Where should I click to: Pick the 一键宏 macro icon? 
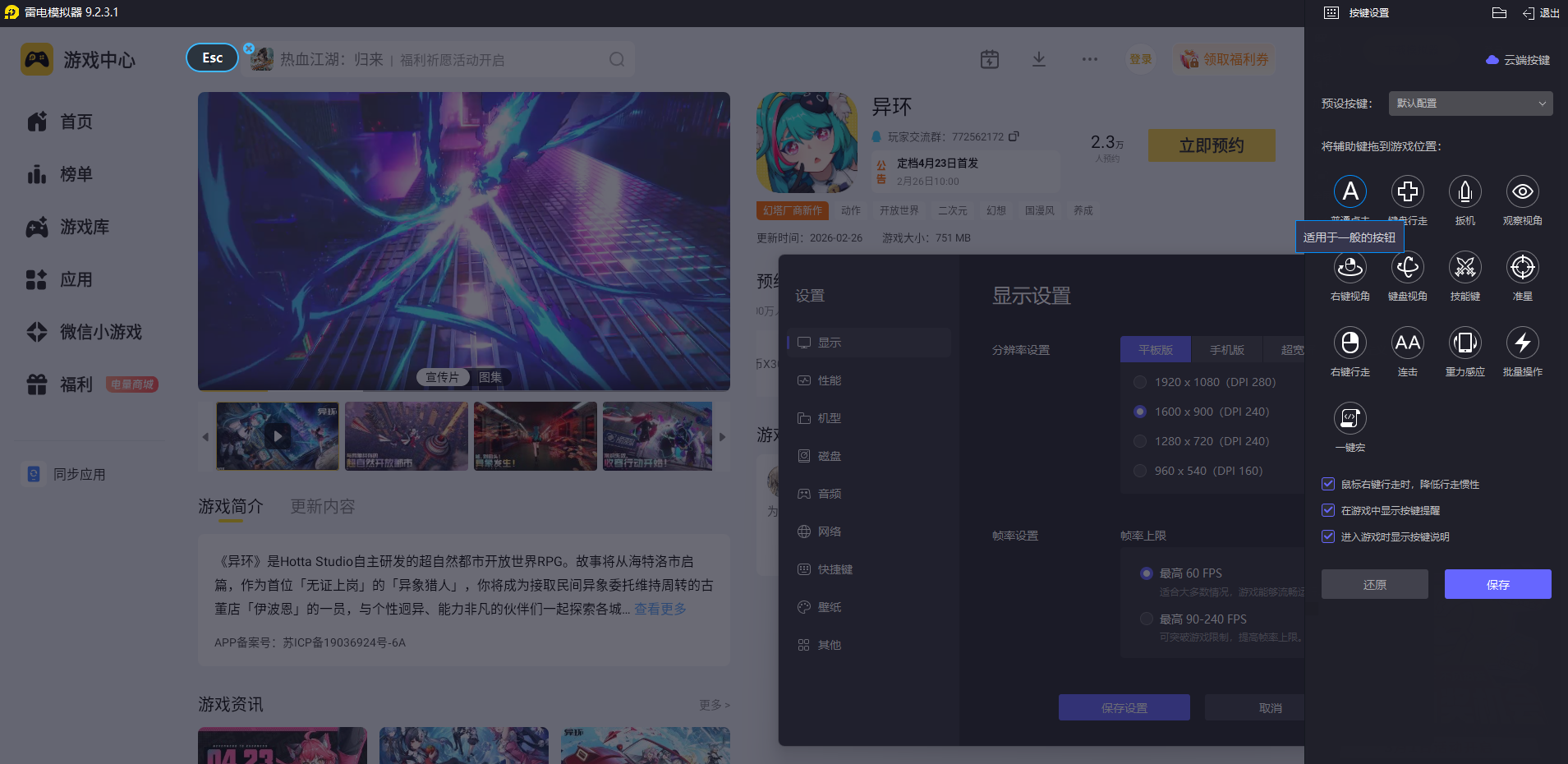tap(1350, 419)
